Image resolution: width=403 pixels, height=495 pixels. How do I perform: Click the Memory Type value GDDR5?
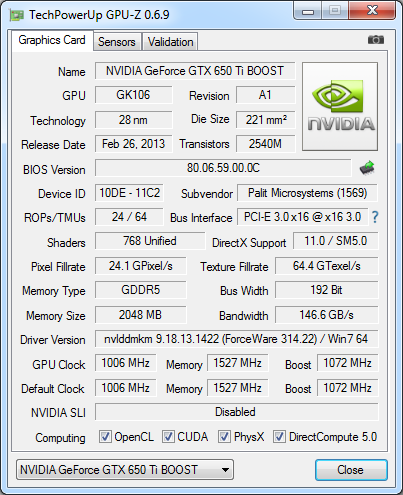pyautogui.click(x=141, y=290)
